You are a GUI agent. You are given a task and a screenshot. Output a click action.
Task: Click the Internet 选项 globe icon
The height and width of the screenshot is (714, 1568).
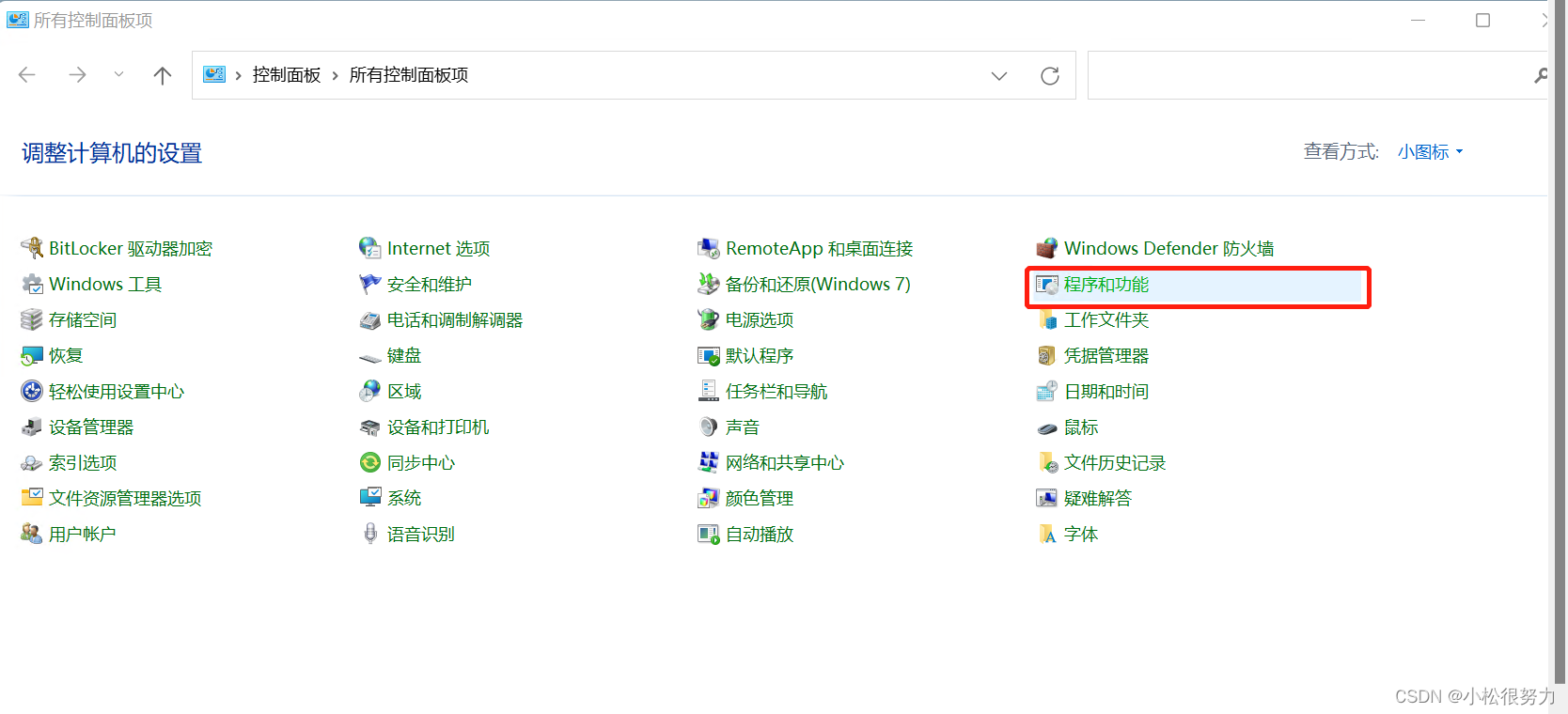point(370,248)
